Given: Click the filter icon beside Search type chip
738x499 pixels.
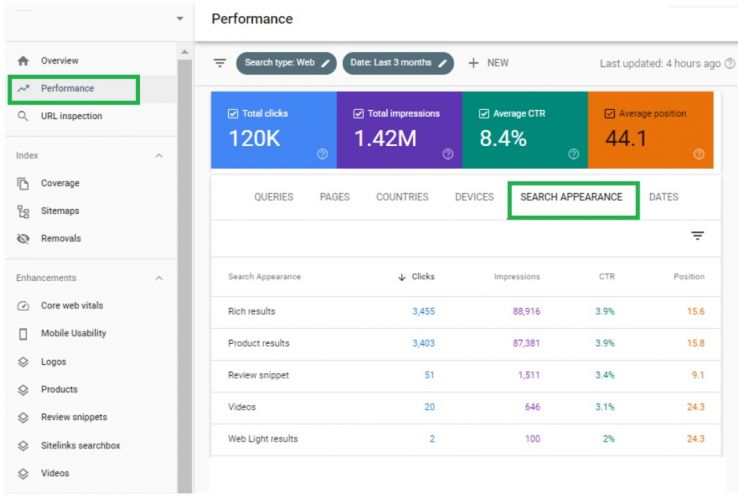Looking at the screenshot, I should [x=220, y=63].
